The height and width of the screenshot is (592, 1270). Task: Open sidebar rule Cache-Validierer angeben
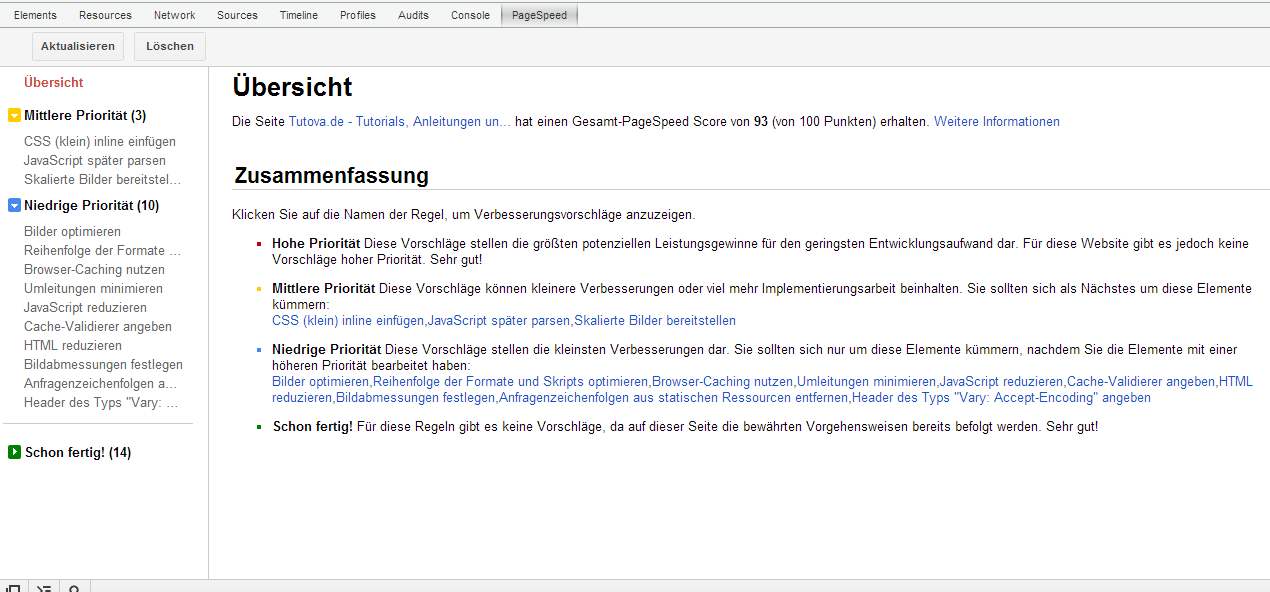98,326
